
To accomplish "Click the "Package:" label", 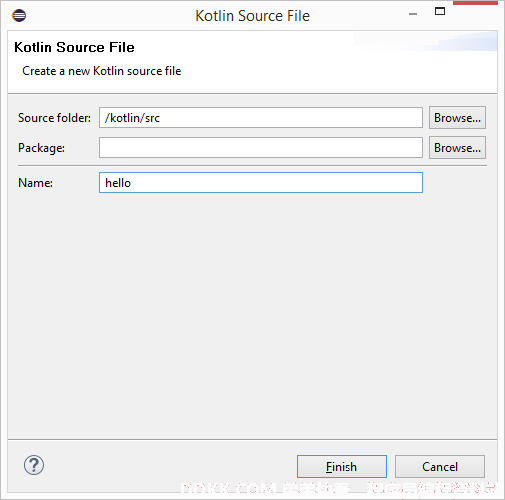I will (x=41, y=148).
